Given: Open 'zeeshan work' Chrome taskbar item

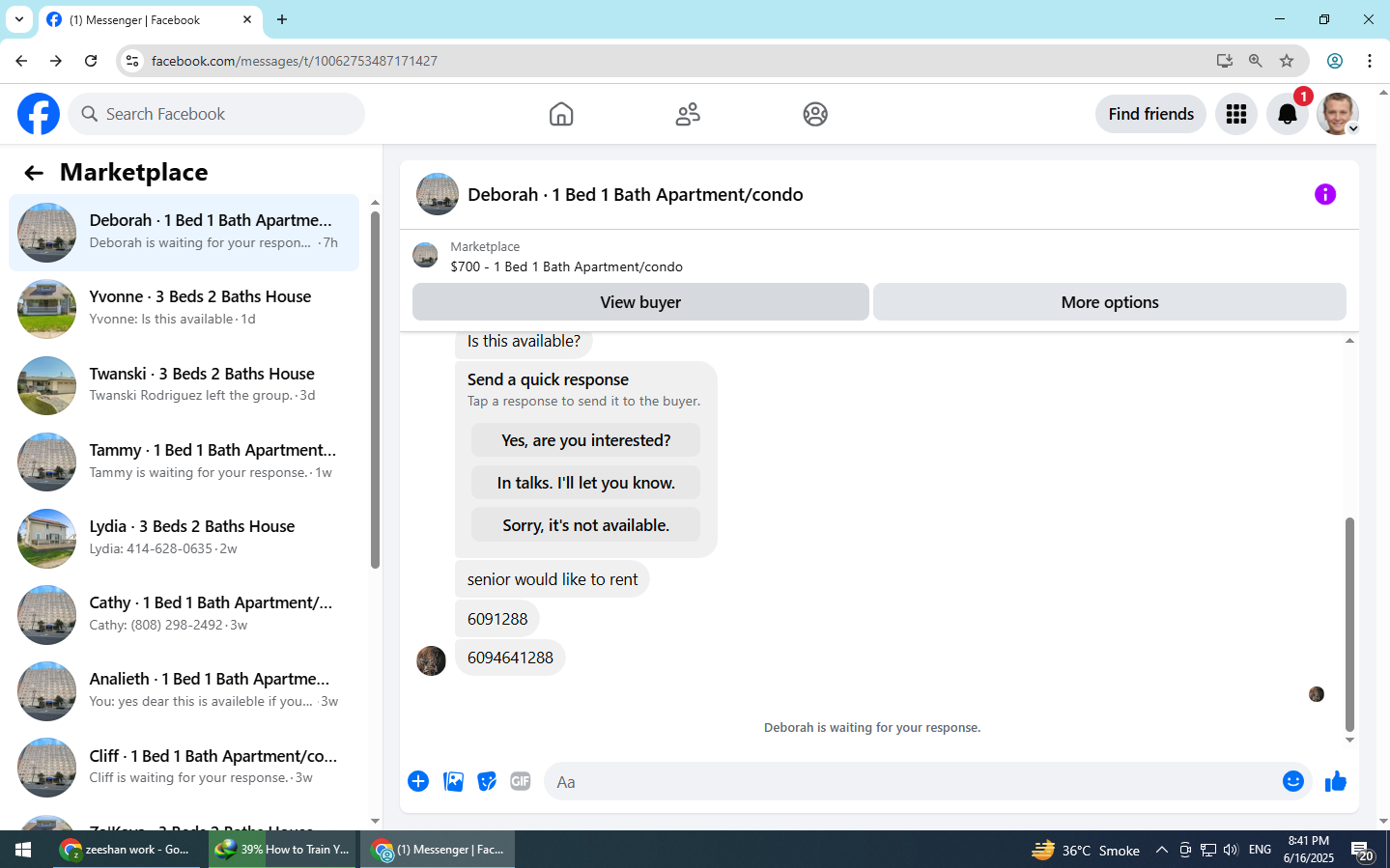Looking at the screenshot, I should tap(126, 850).
